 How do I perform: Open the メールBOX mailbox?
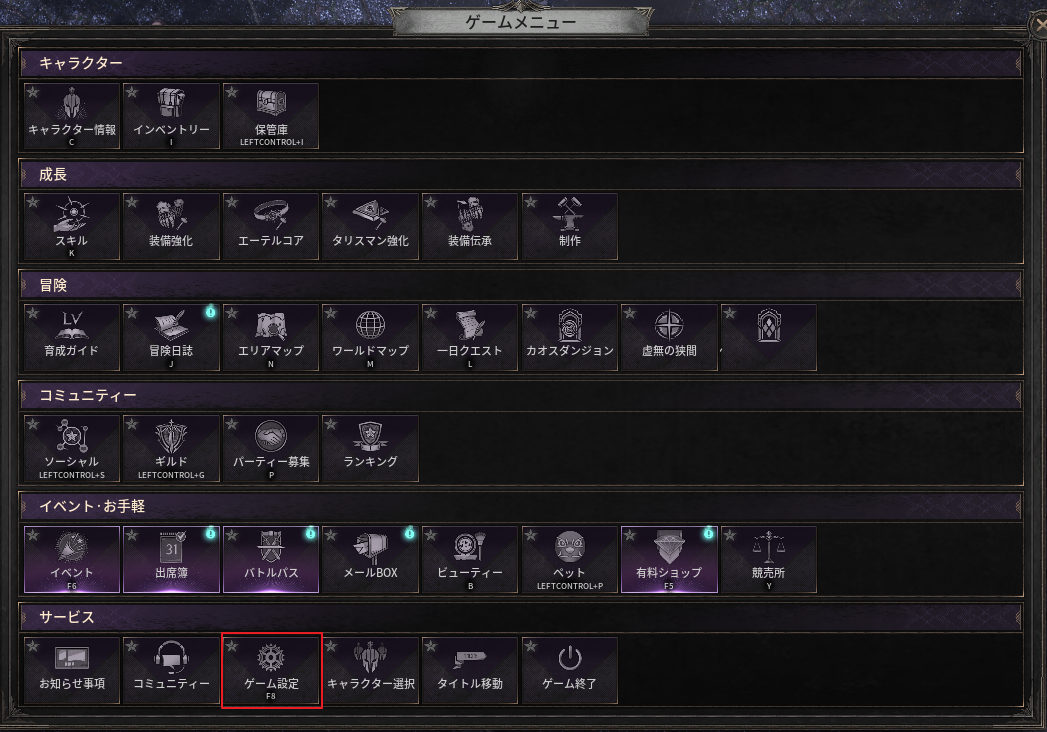coord(371,559)
